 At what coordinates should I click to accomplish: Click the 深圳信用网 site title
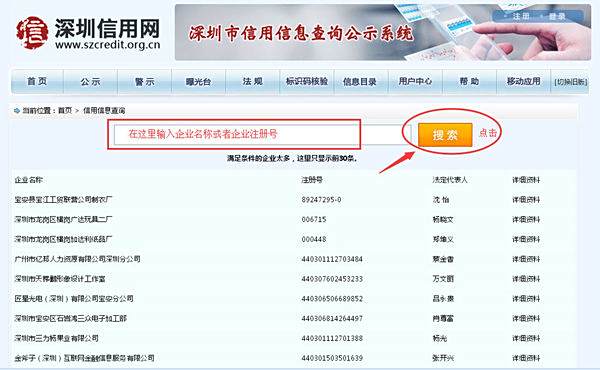click(x=107, y=29)
